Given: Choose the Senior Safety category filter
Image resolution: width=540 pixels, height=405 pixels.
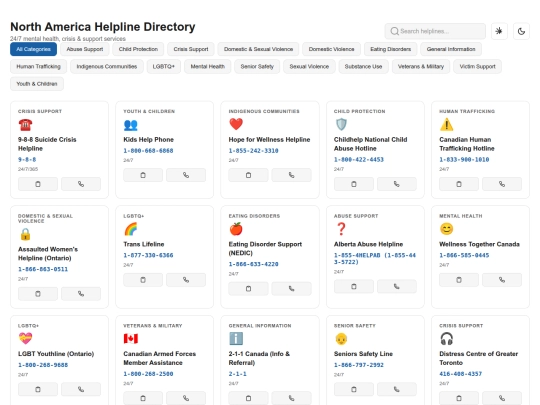Looking at the screenshot, I should tap(257, 66).
